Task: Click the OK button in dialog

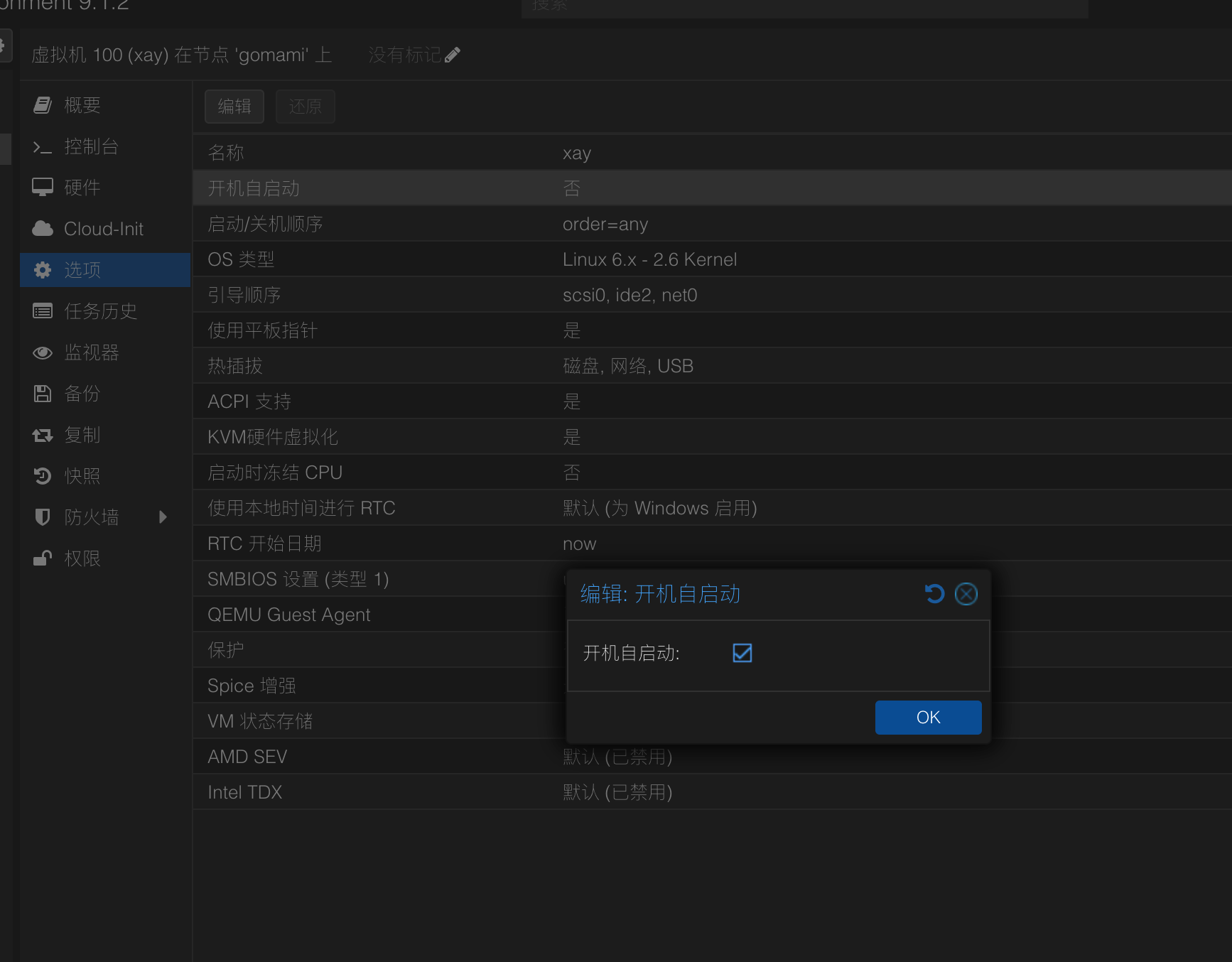Action: coord(928,718)
